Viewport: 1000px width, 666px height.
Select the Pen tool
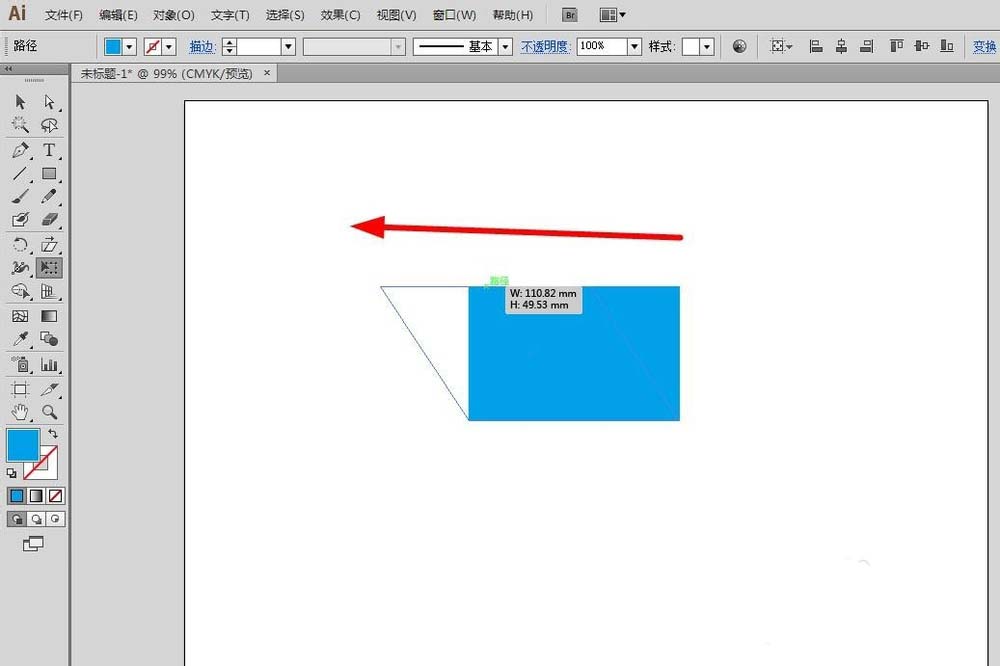20,151
